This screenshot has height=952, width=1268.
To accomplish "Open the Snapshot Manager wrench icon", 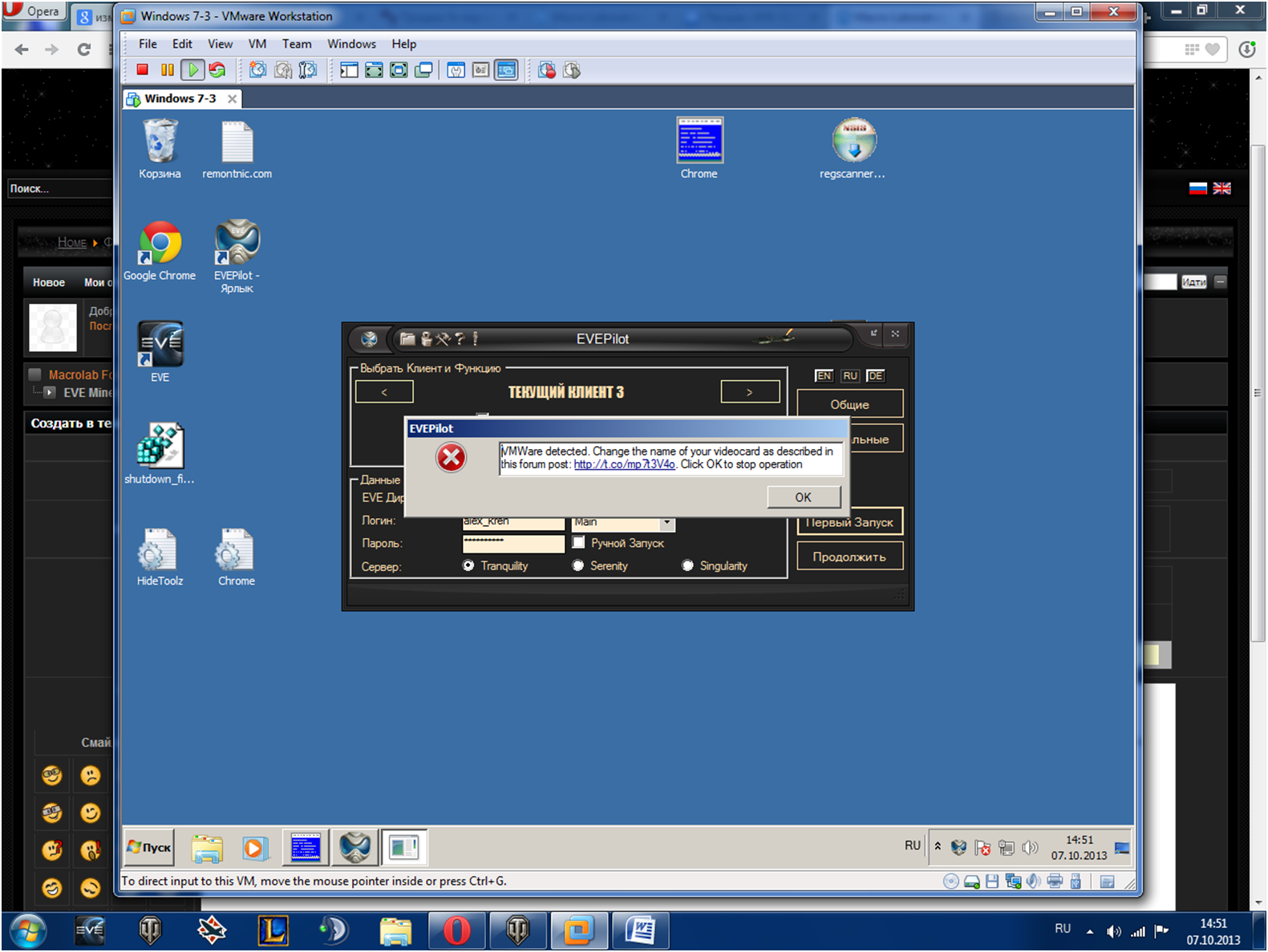I will [x=308, y=70].
